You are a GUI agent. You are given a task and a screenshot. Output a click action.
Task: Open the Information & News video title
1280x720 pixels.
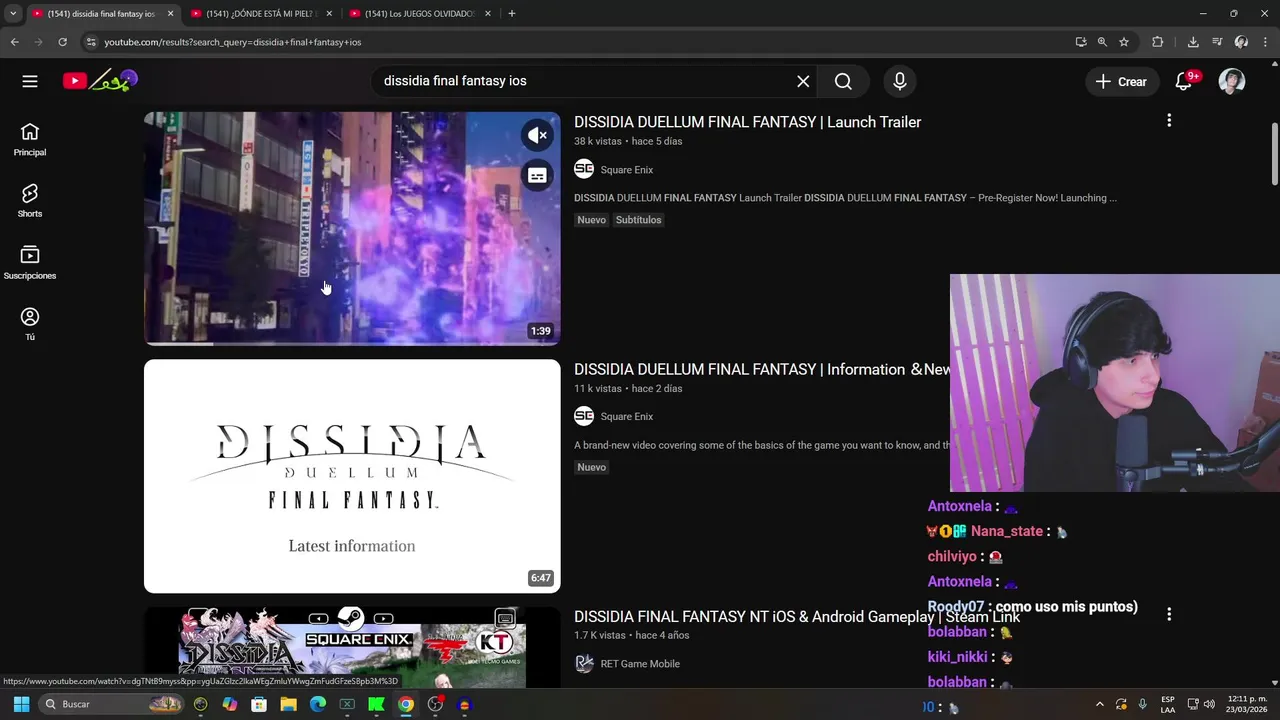[x=762, y=369]
